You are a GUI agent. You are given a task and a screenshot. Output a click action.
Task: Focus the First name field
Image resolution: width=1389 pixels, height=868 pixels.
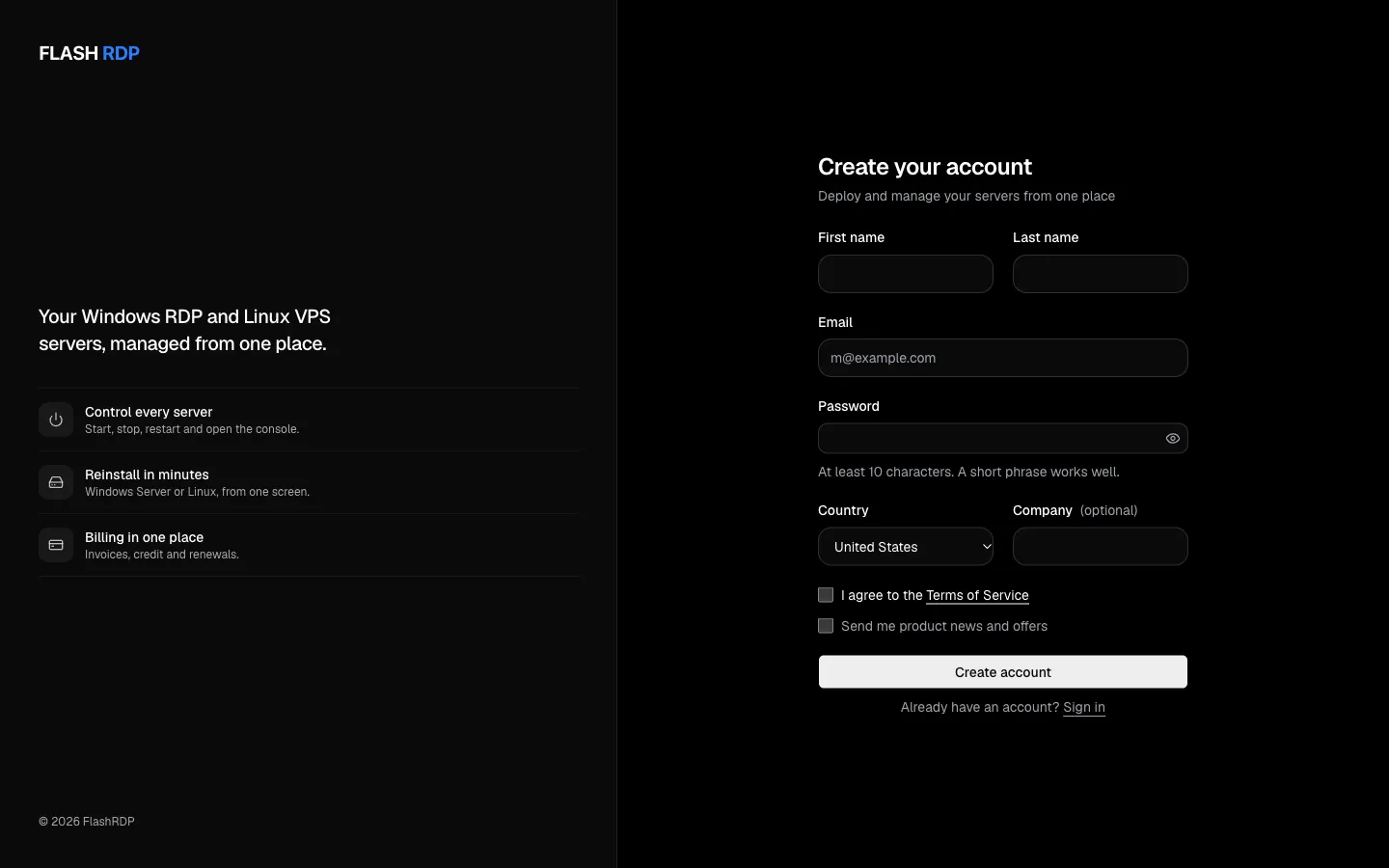[x=906, y=274]
